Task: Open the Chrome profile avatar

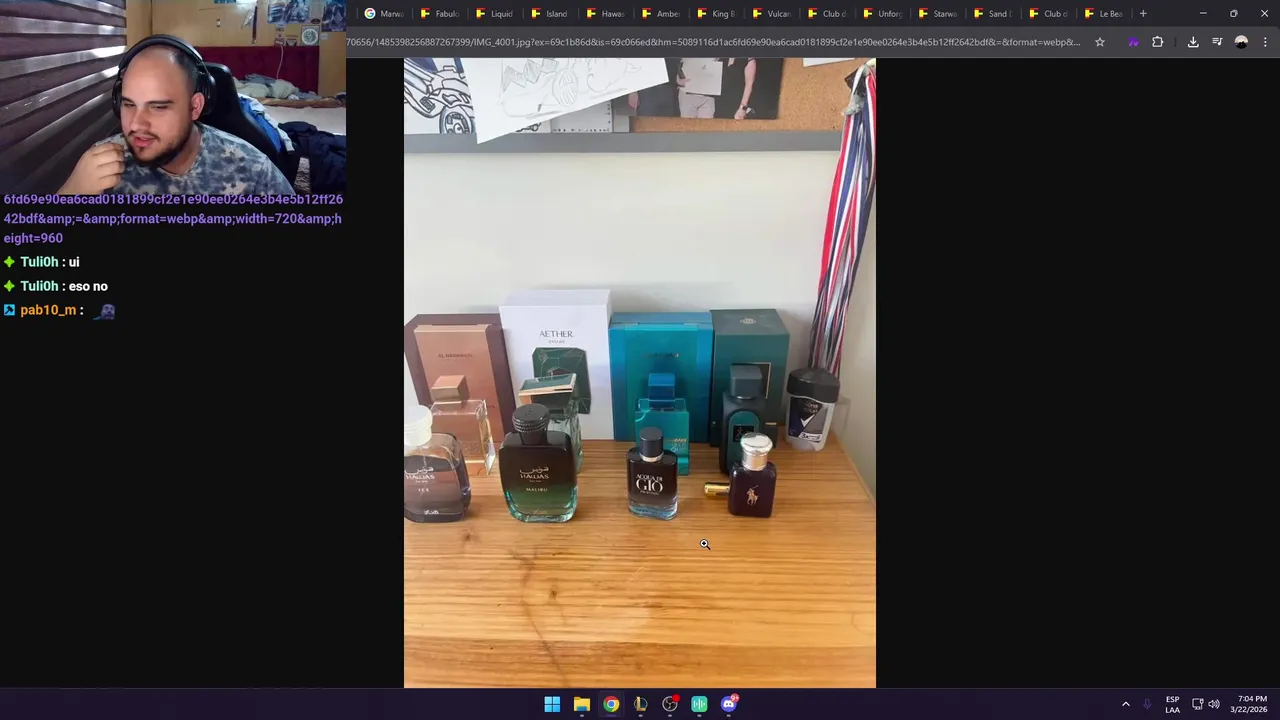Action: click(1241, 42)
